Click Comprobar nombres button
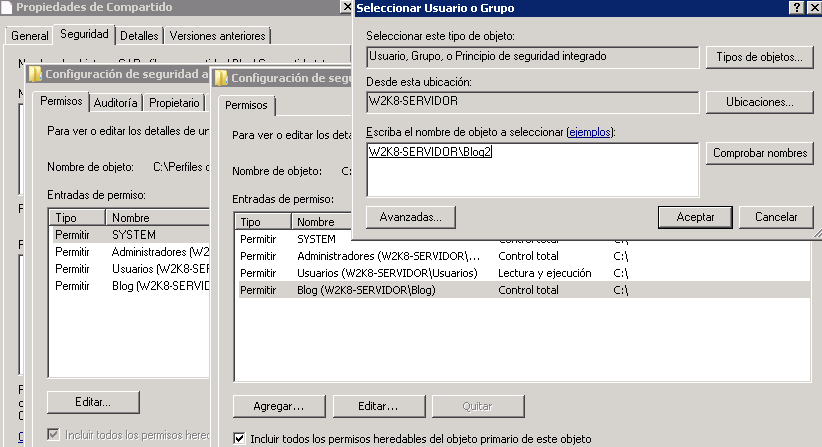Screen dimensions: 822x447 pos(760,154)
